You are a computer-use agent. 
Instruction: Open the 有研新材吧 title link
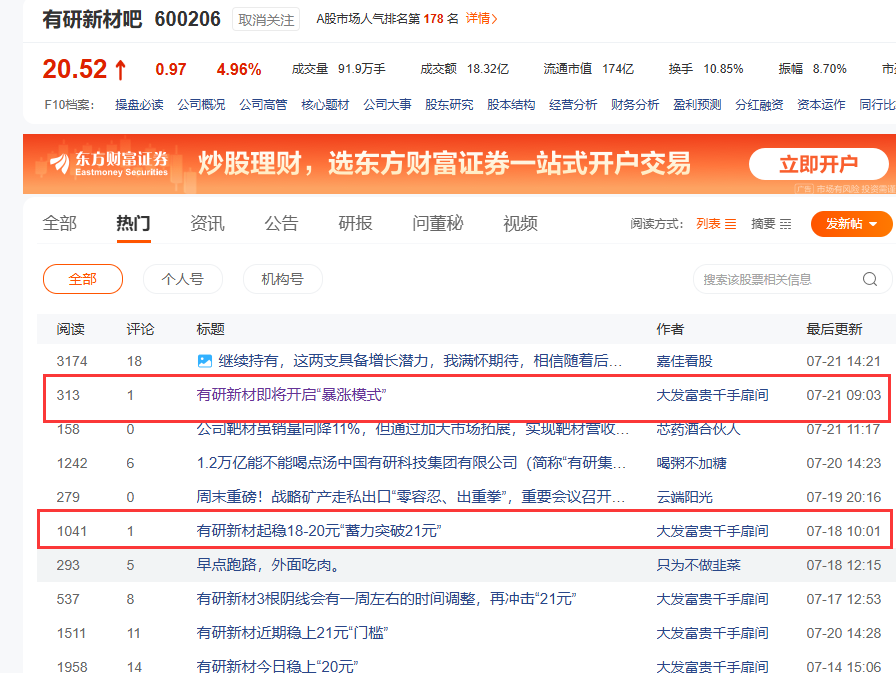[92, 19]
